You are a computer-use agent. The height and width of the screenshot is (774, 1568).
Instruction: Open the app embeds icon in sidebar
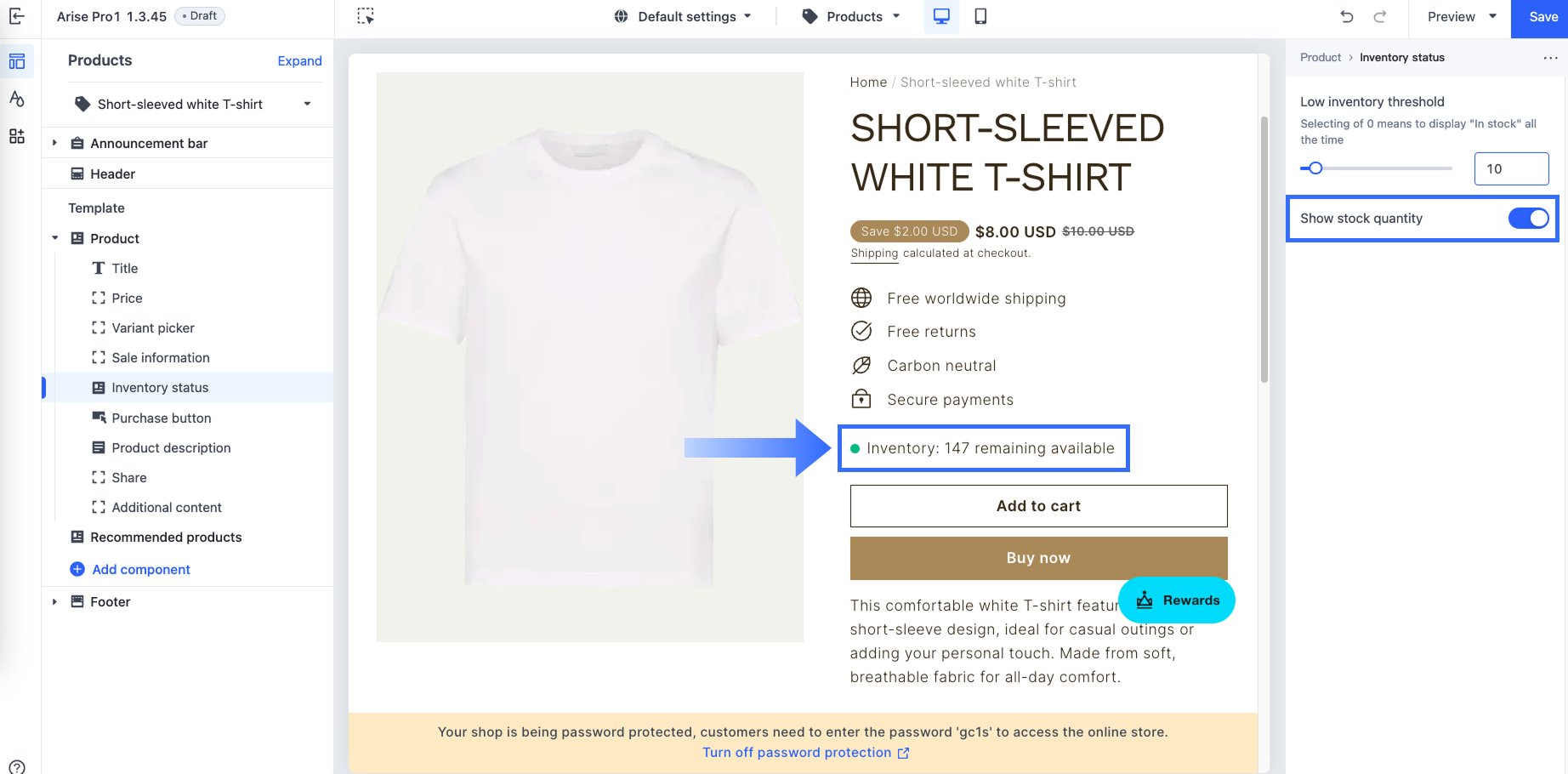[x=17, y=136]
